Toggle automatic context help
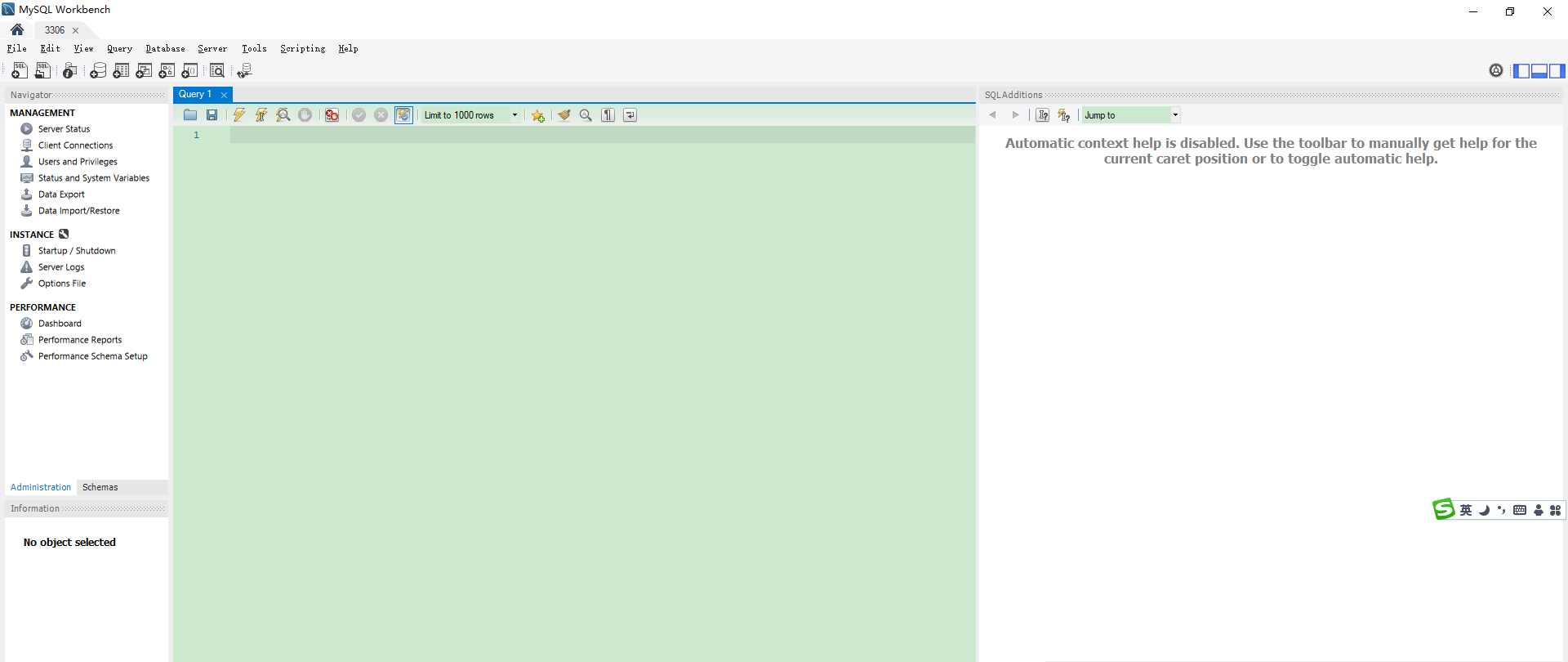Screen dimensions: 1568x662 point(1043,115)
